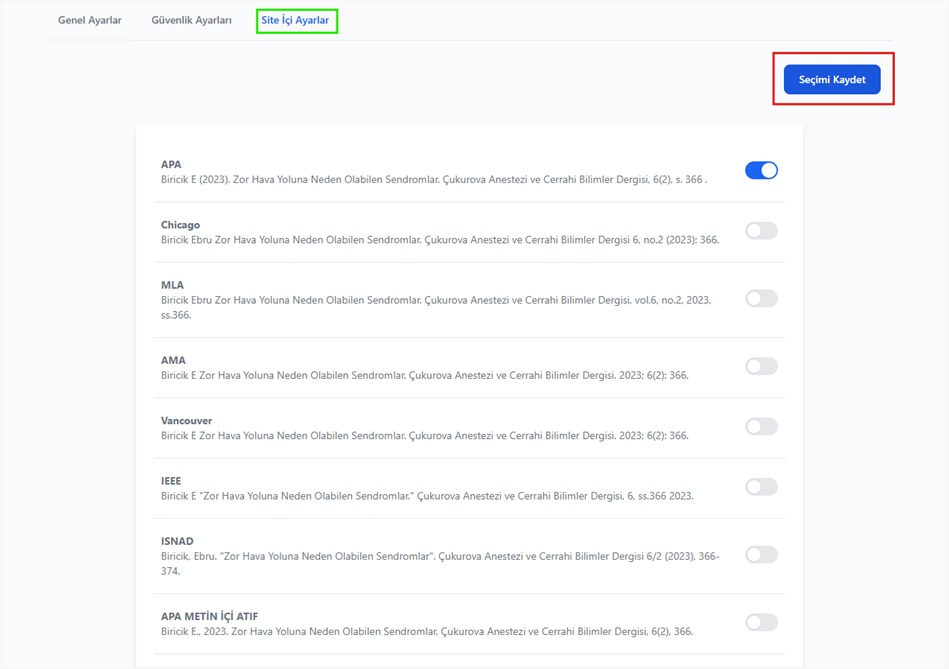
Task: Click the example starting 'Biricik E., 2023.'
Action: [x=427, y=631]
